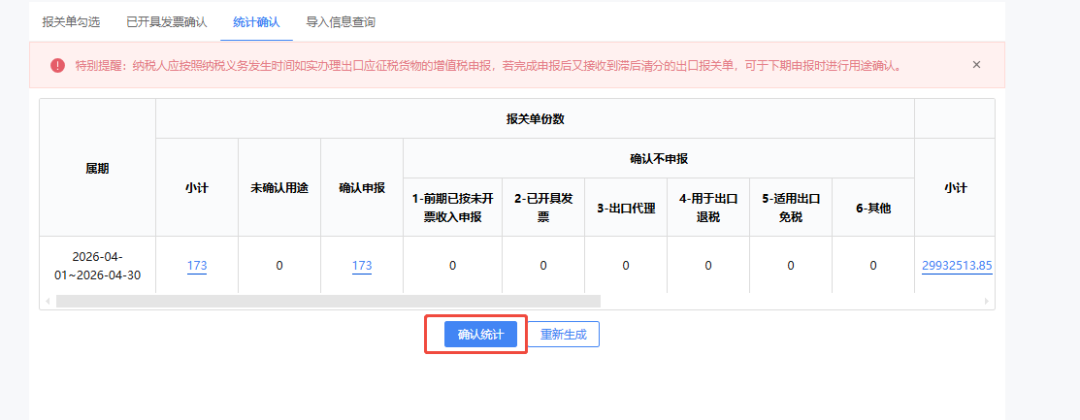The image size is (1080, 420).
Task: Open the 已开具发票确认 tab
Action: pos(167,22)
